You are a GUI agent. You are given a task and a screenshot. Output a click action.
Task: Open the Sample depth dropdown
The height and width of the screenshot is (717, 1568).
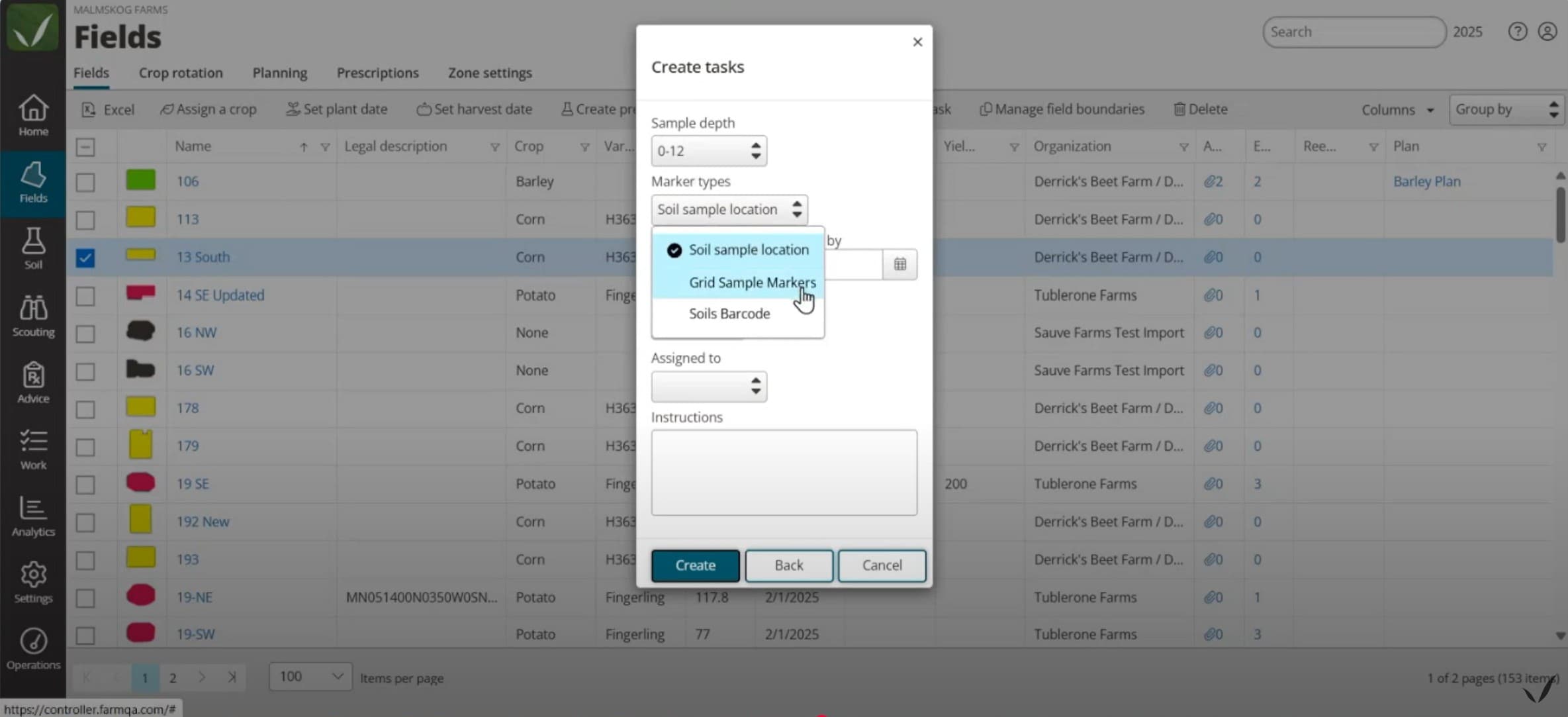pyautogui.click(x=708, y=151)
